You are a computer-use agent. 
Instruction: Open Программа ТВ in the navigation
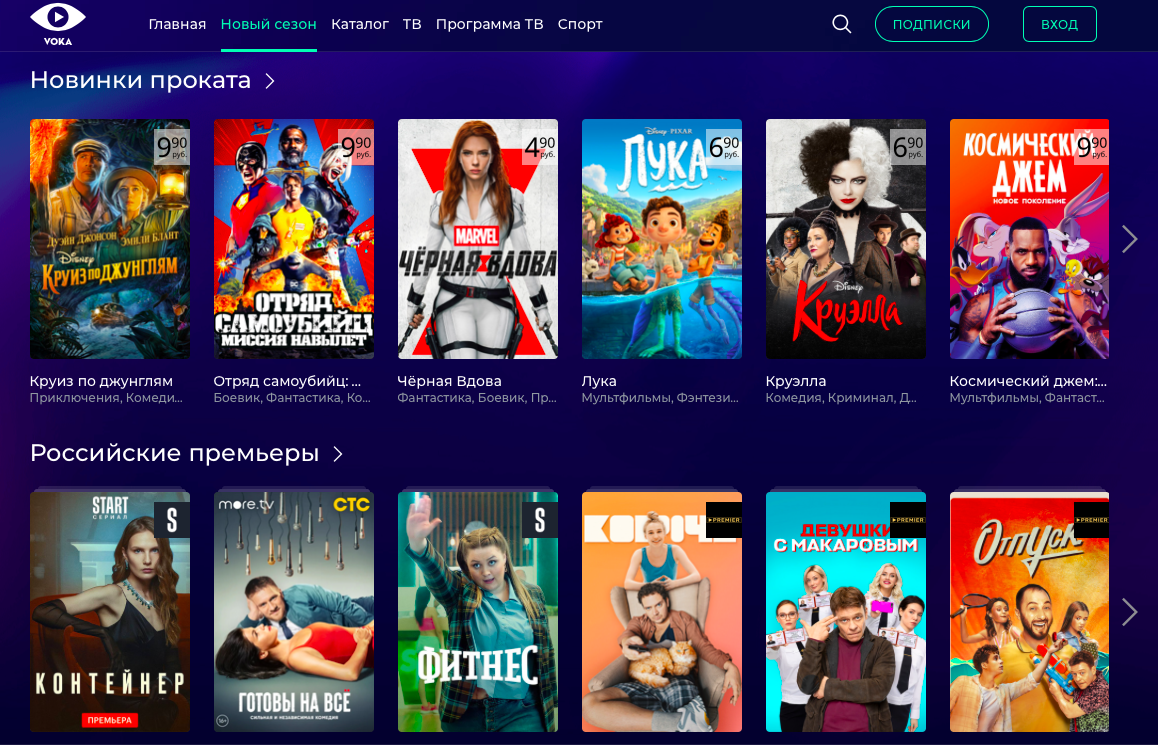pyautogui.click(x=490, y=24)
